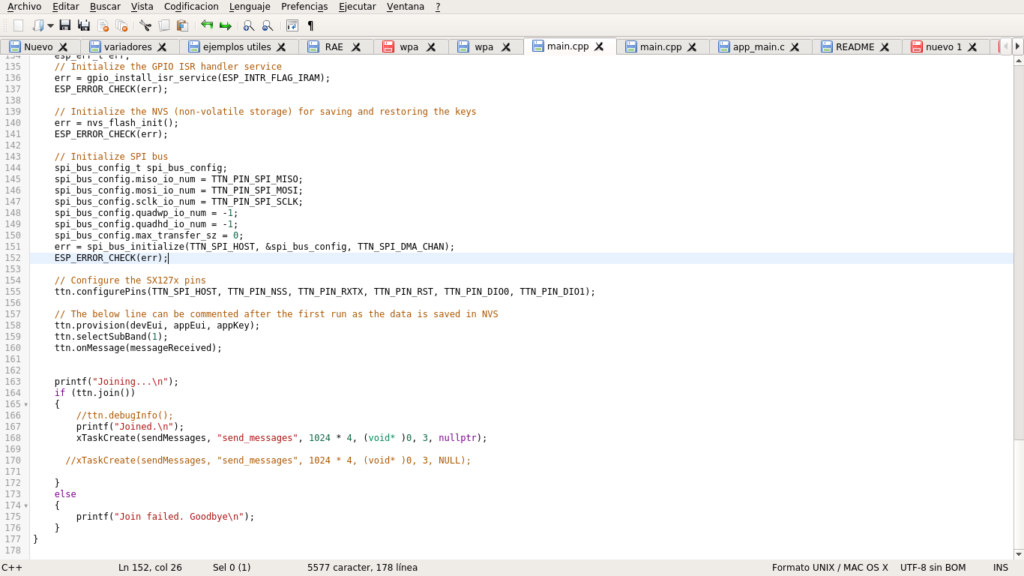Click the Open file toolbar icon
The width and height of the screenshot is (1024, 576).
pyautogui.click(x=39, y=25)
